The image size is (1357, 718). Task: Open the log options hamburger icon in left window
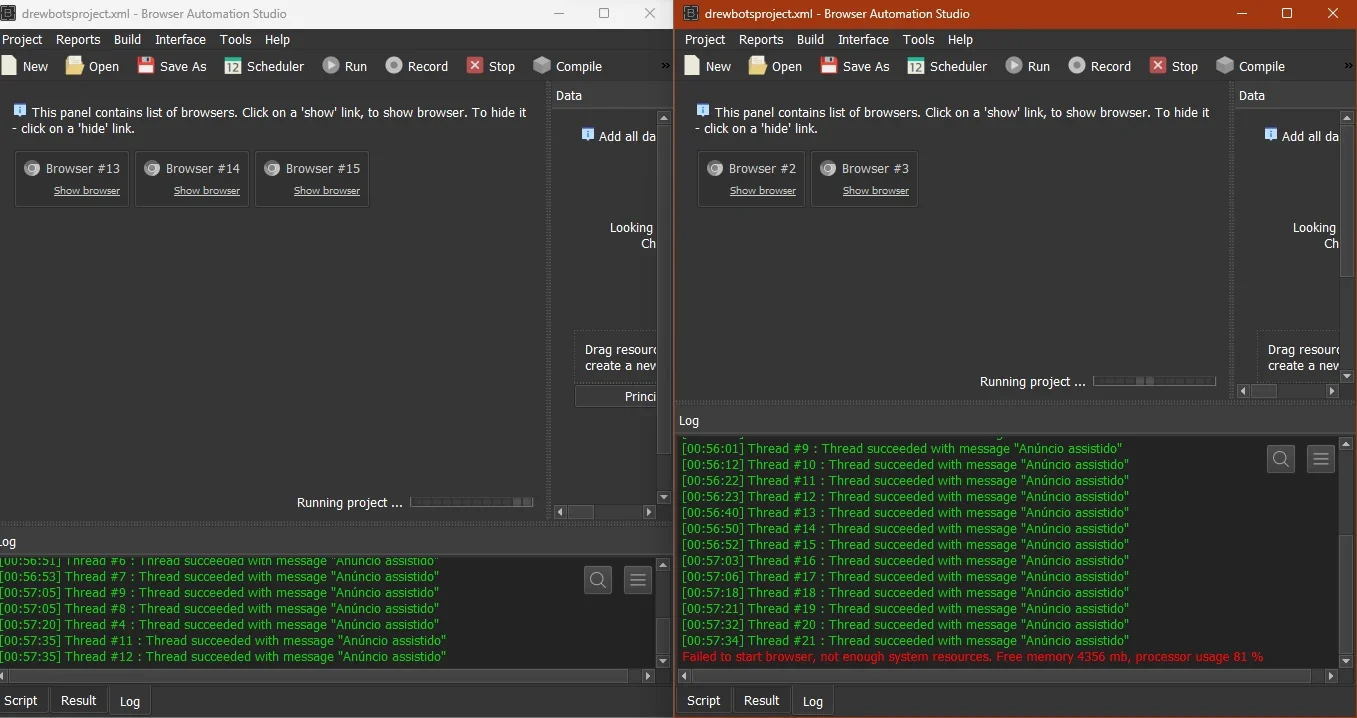pyautogui.click(x=638, y=580)
